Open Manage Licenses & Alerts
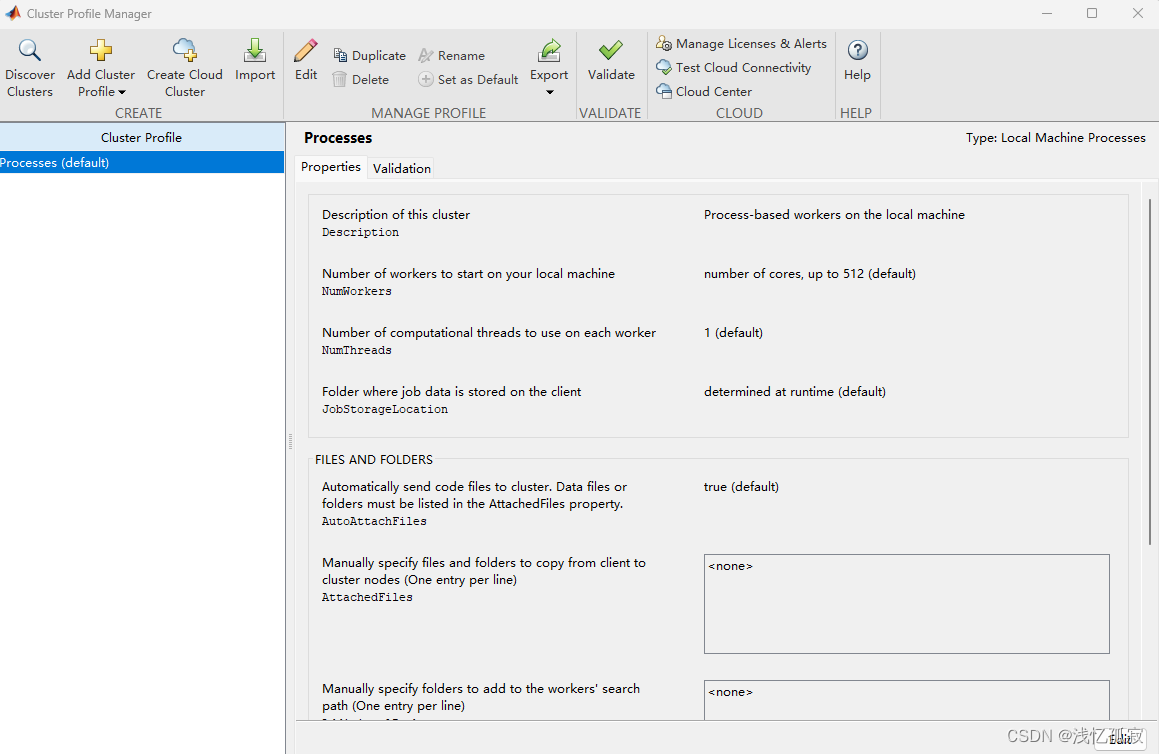The height and width of the screenshot is (754, 1159). pos(741,44)
